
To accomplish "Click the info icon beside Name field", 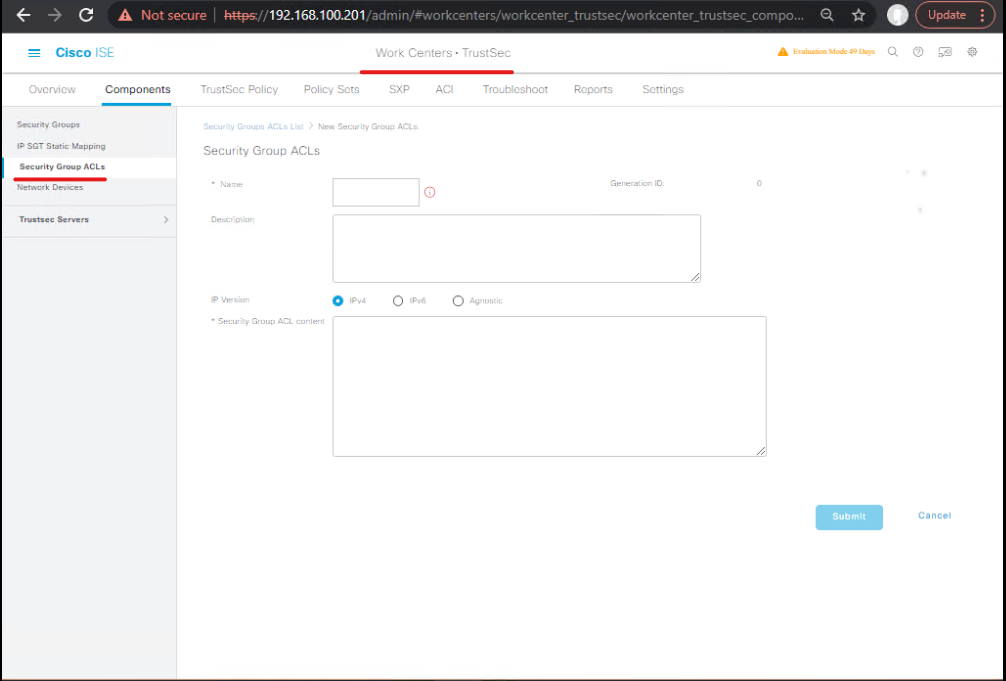I will pos(430,192).
